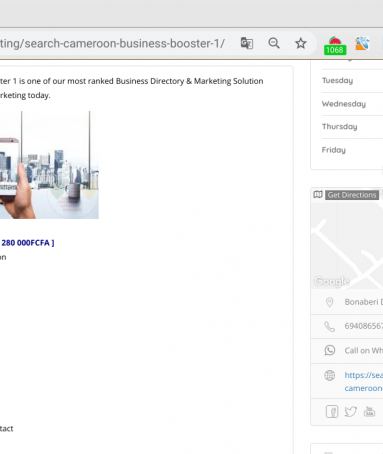Screen dimensions: 383x454
Task: Visit the listing's YouTube channel icon
Action: pyautogui.click(x=369, y=412)
